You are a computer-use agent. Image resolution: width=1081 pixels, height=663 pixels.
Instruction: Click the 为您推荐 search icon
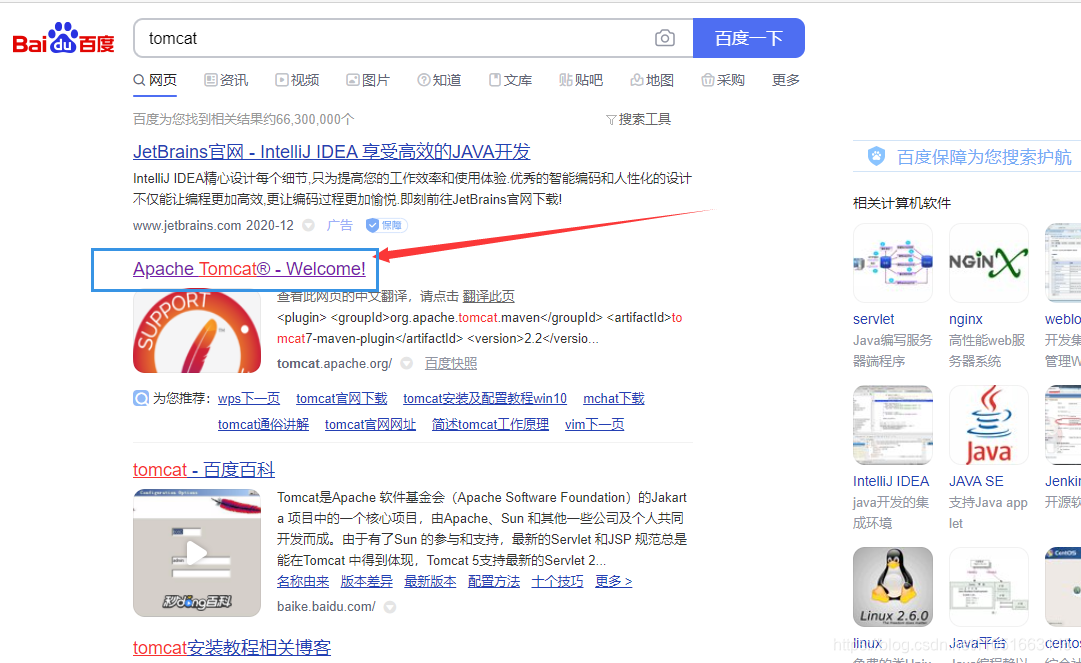(x=141, y=398)
